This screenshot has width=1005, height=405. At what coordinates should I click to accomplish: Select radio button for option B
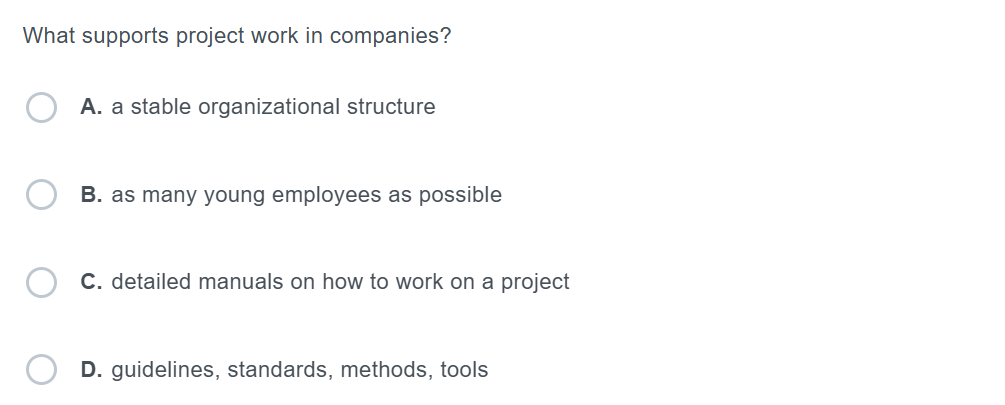(x=41, y=195)
